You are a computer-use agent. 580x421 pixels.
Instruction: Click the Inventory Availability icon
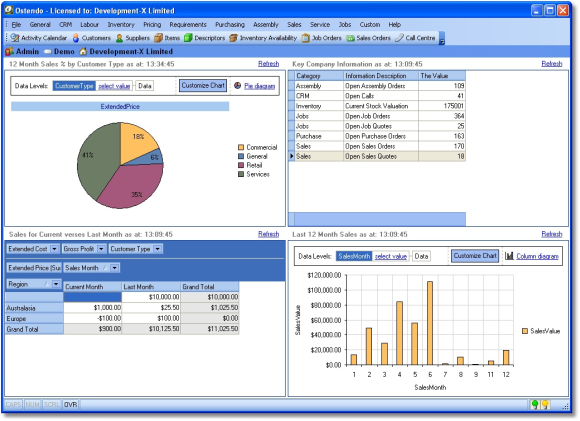pos(233,38)
